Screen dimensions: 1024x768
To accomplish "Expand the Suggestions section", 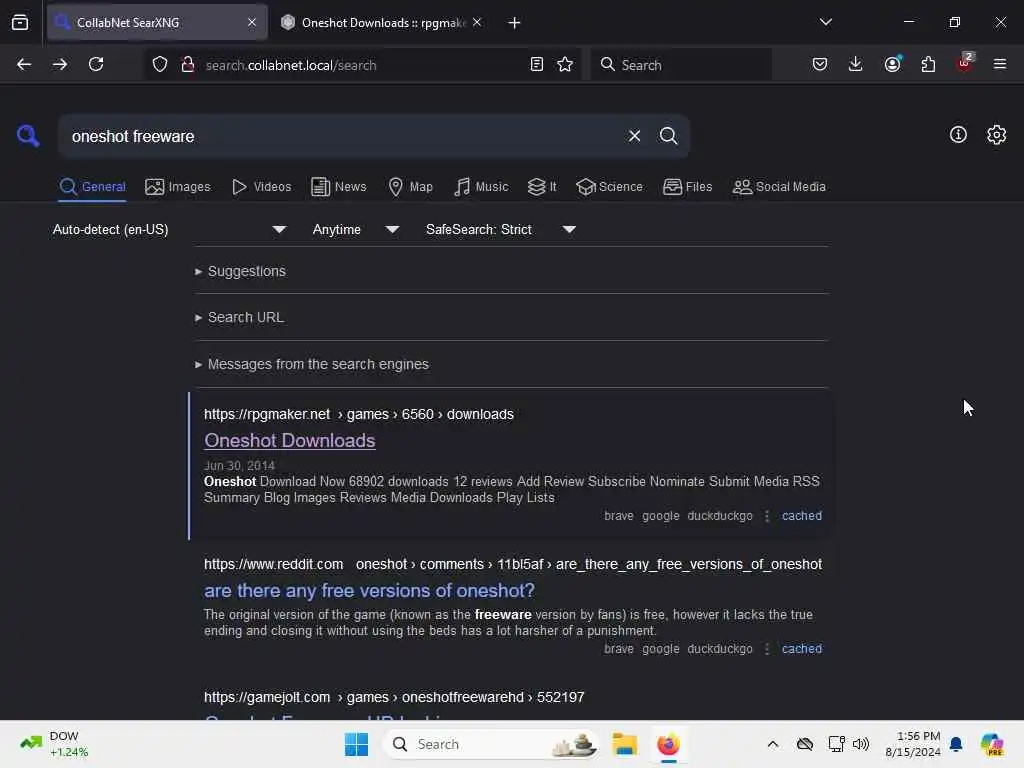I will pos(240,271).
